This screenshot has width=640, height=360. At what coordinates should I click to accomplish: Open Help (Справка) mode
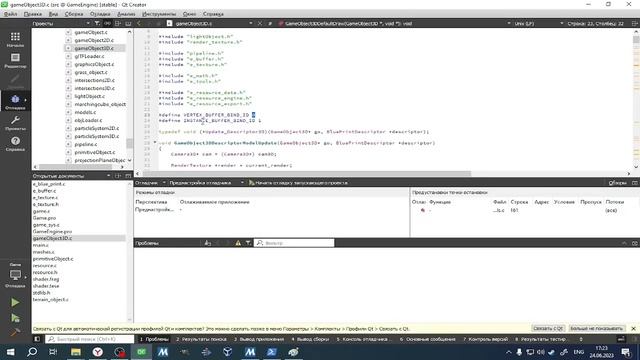point(15,143)
